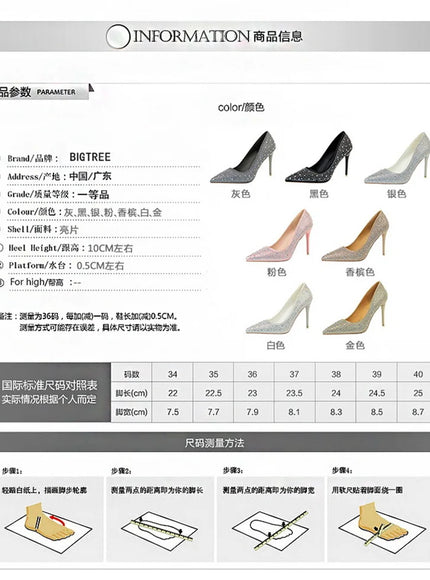Click the 粉色 color label

tap(276, 272)
